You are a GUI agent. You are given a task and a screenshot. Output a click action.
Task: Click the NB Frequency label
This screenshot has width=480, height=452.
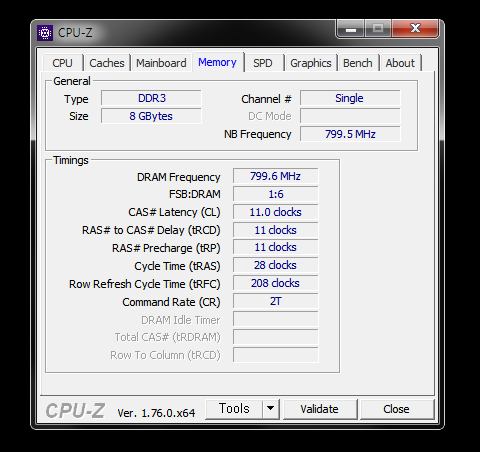[258, 134]
